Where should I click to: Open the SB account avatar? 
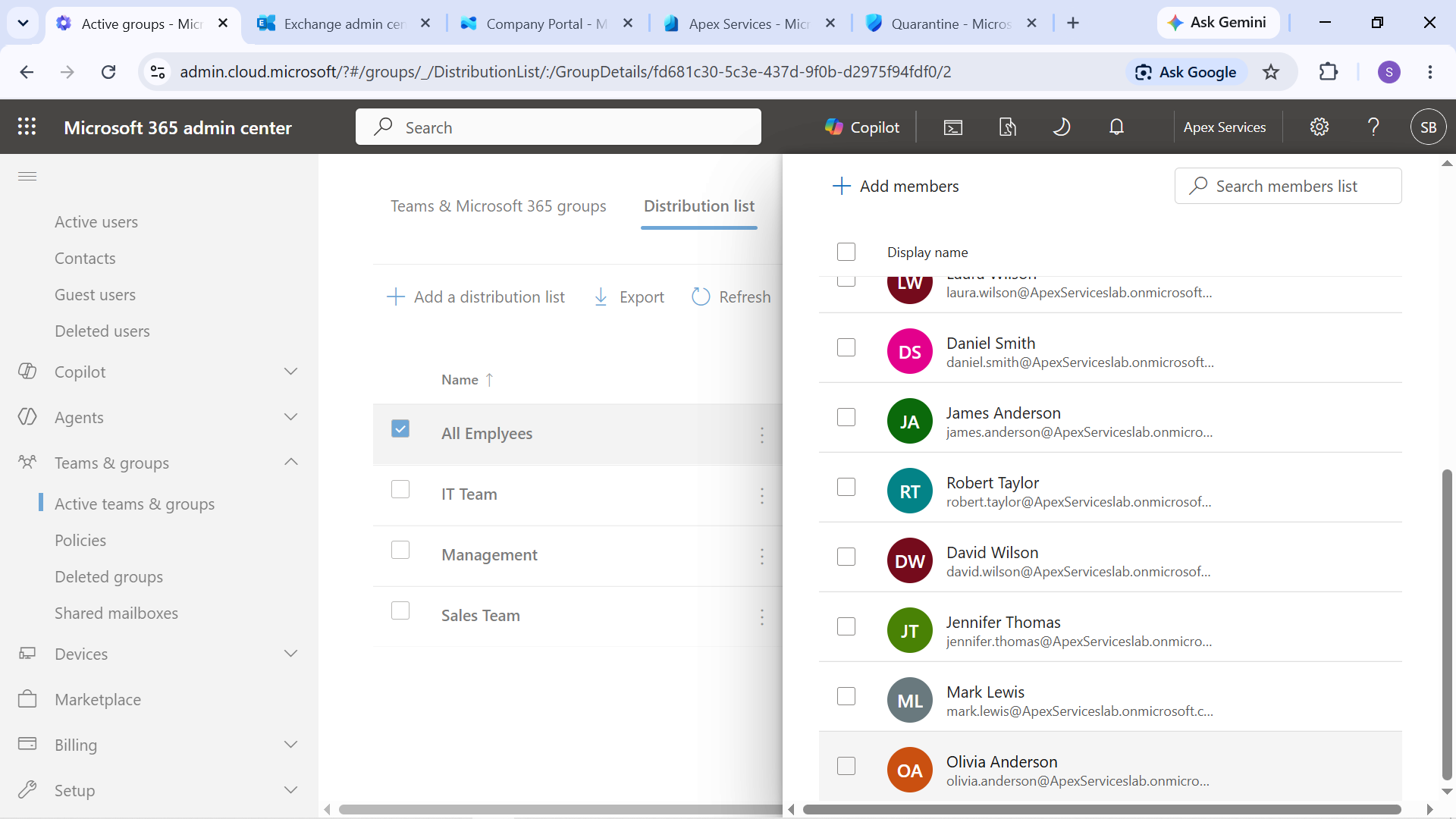1429,127
